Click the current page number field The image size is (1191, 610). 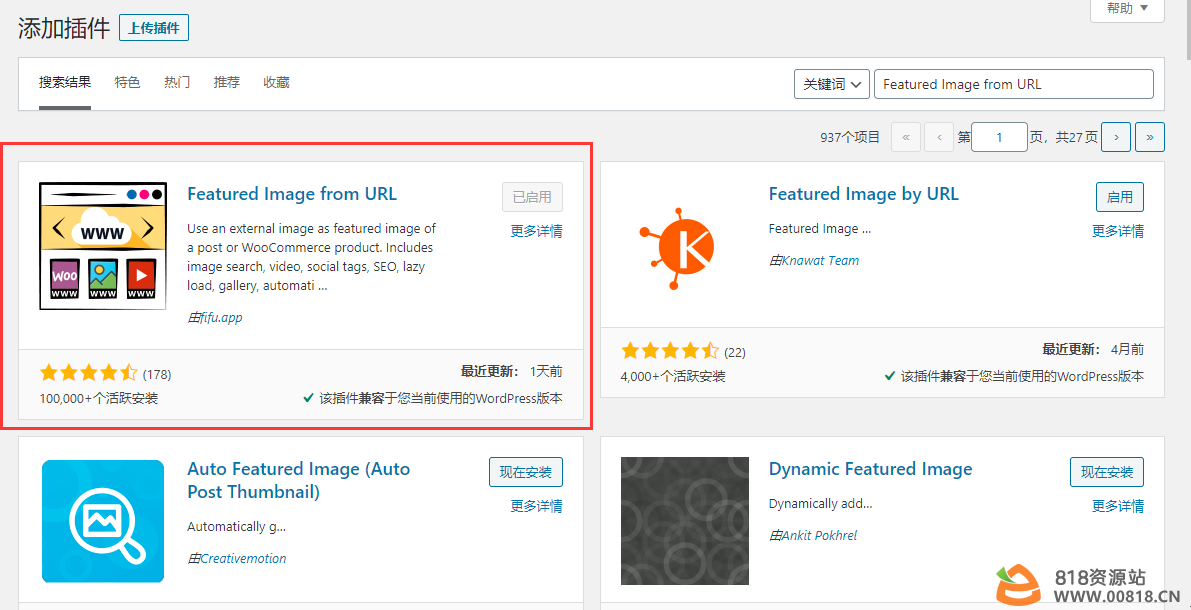coord(999,137)
